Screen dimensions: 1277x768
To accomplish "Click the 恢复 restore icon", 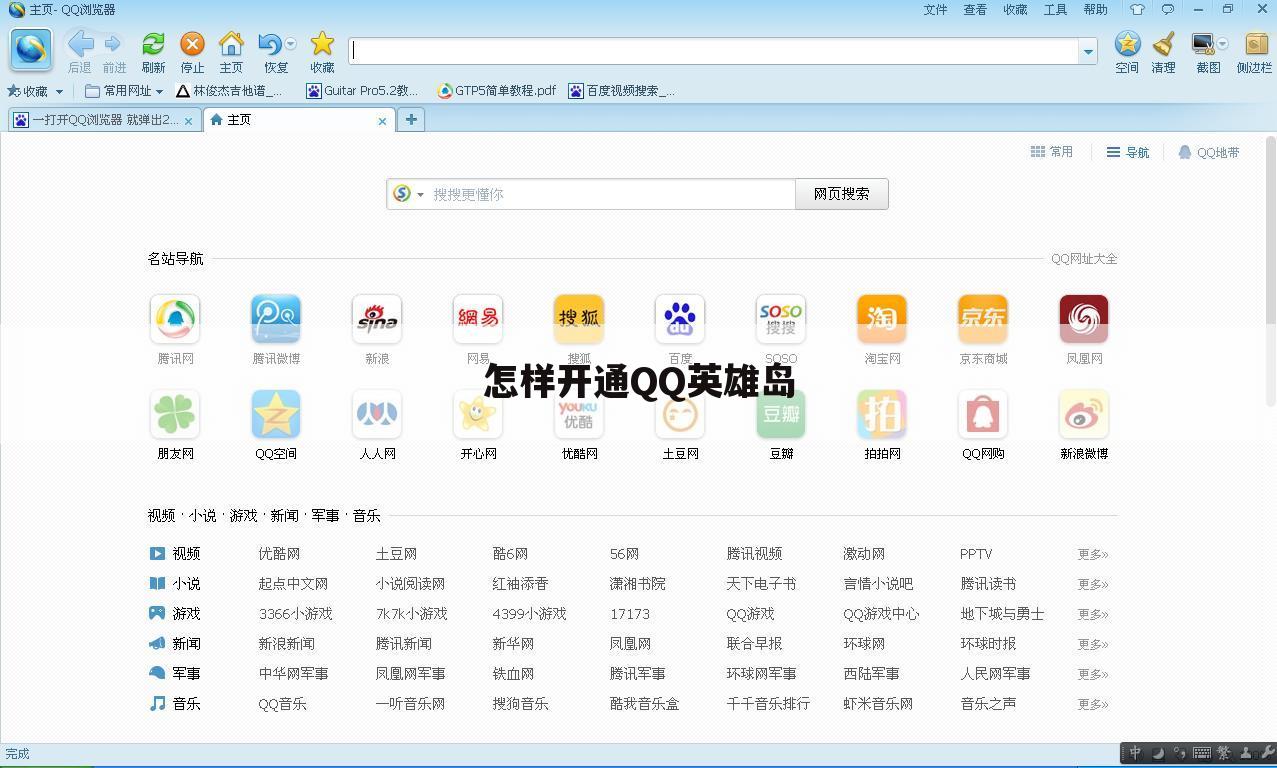I will coord(270,44).
